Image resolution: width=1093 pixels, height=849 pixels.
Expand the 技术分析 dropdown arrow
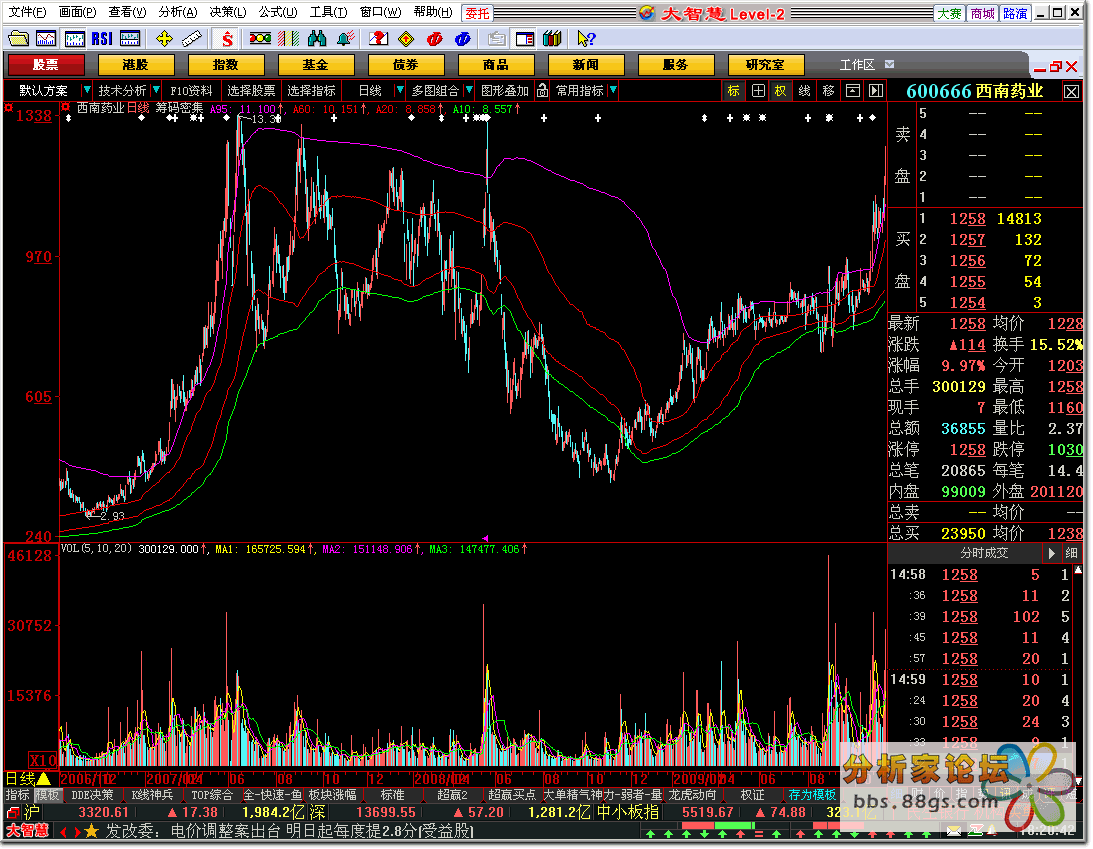156,91
